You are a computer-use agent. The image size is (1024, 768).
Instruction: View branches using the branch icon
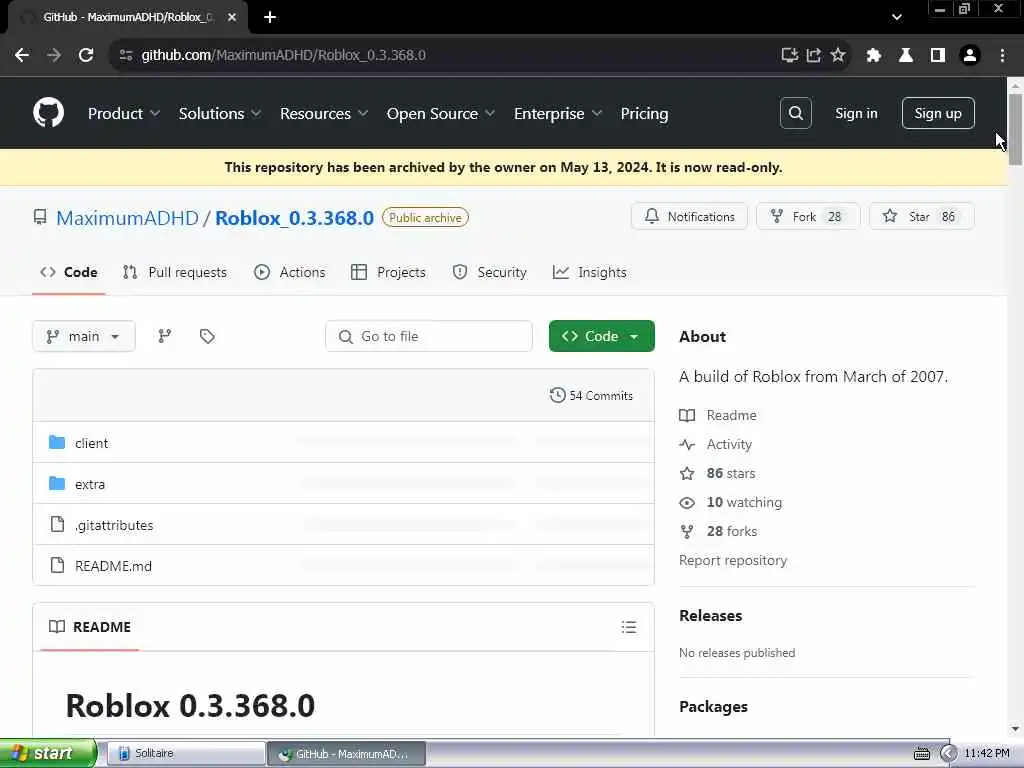coord(165,336)
